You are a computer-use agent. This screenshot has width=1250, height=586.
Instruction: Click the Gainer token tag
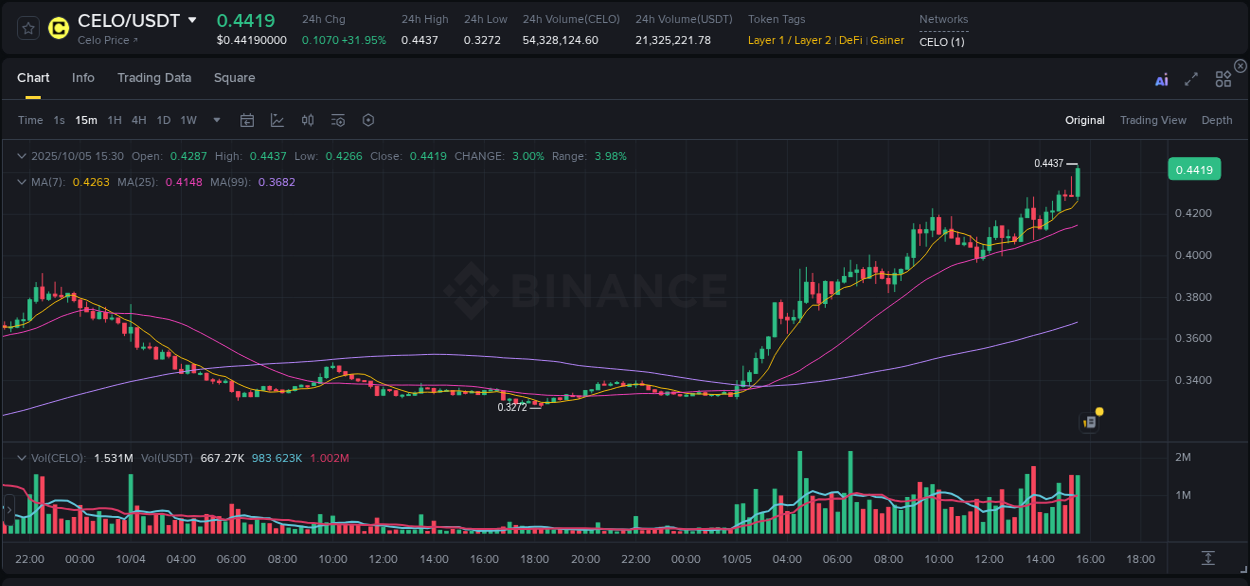[x=887, y=40]
